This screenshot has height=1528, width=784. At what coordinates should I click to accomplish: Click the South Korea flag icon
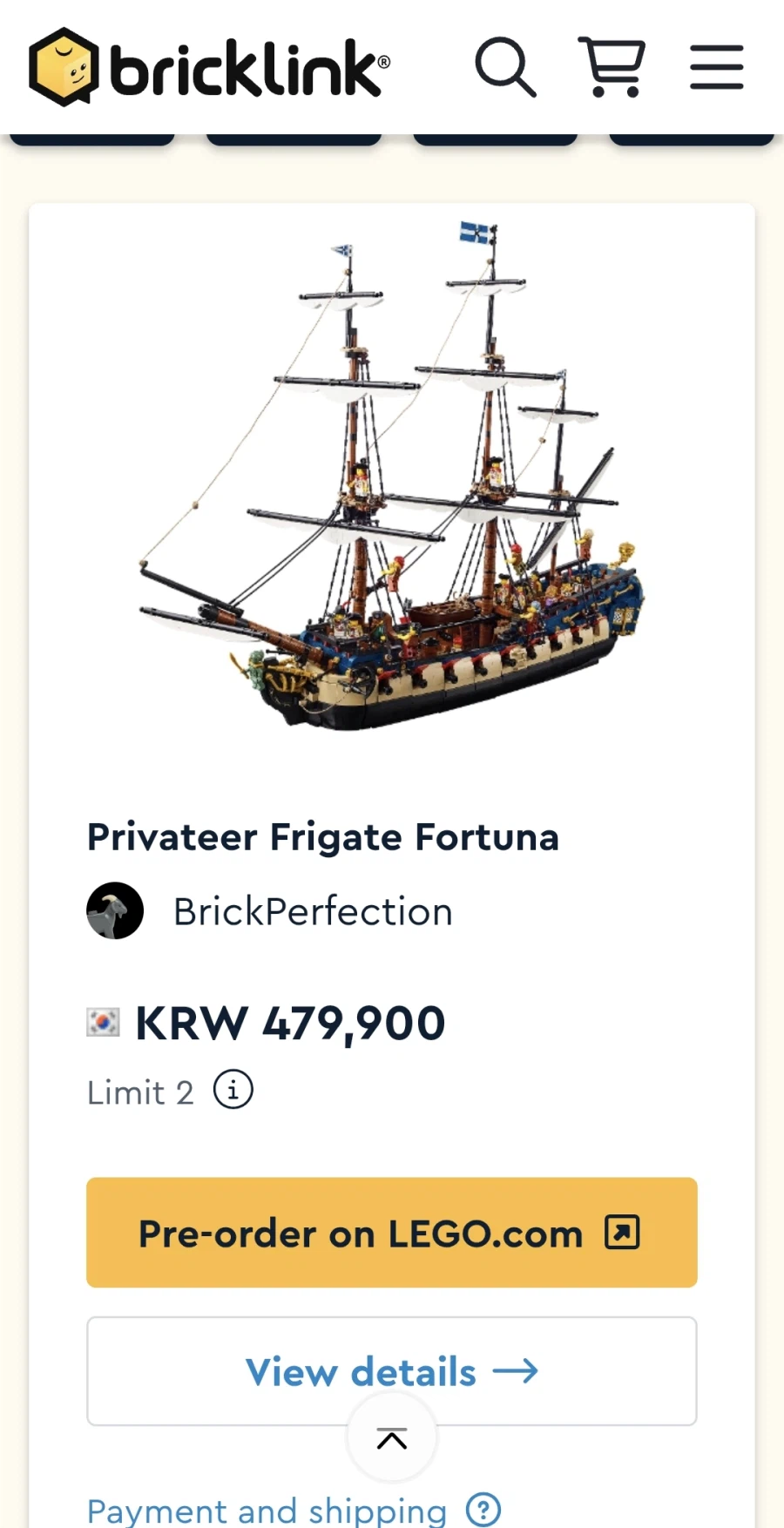(x=103, y=1022)
